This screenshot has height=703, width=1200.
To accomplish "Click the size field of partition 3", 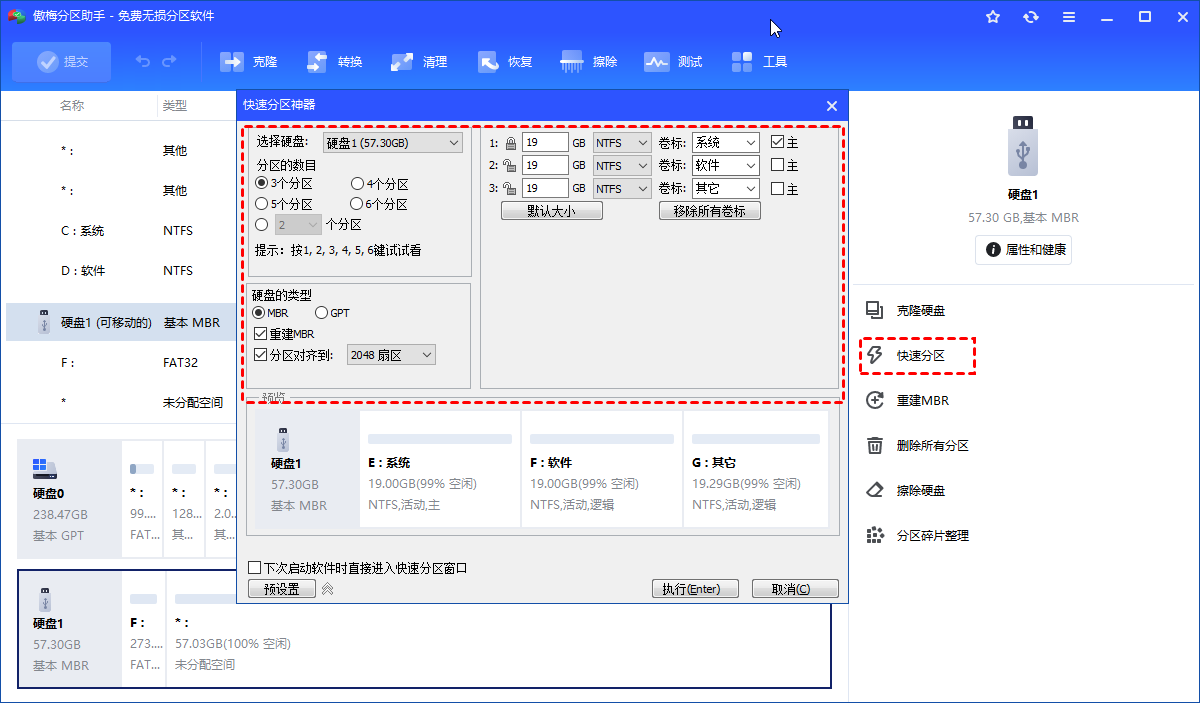I will click(545, 188).
